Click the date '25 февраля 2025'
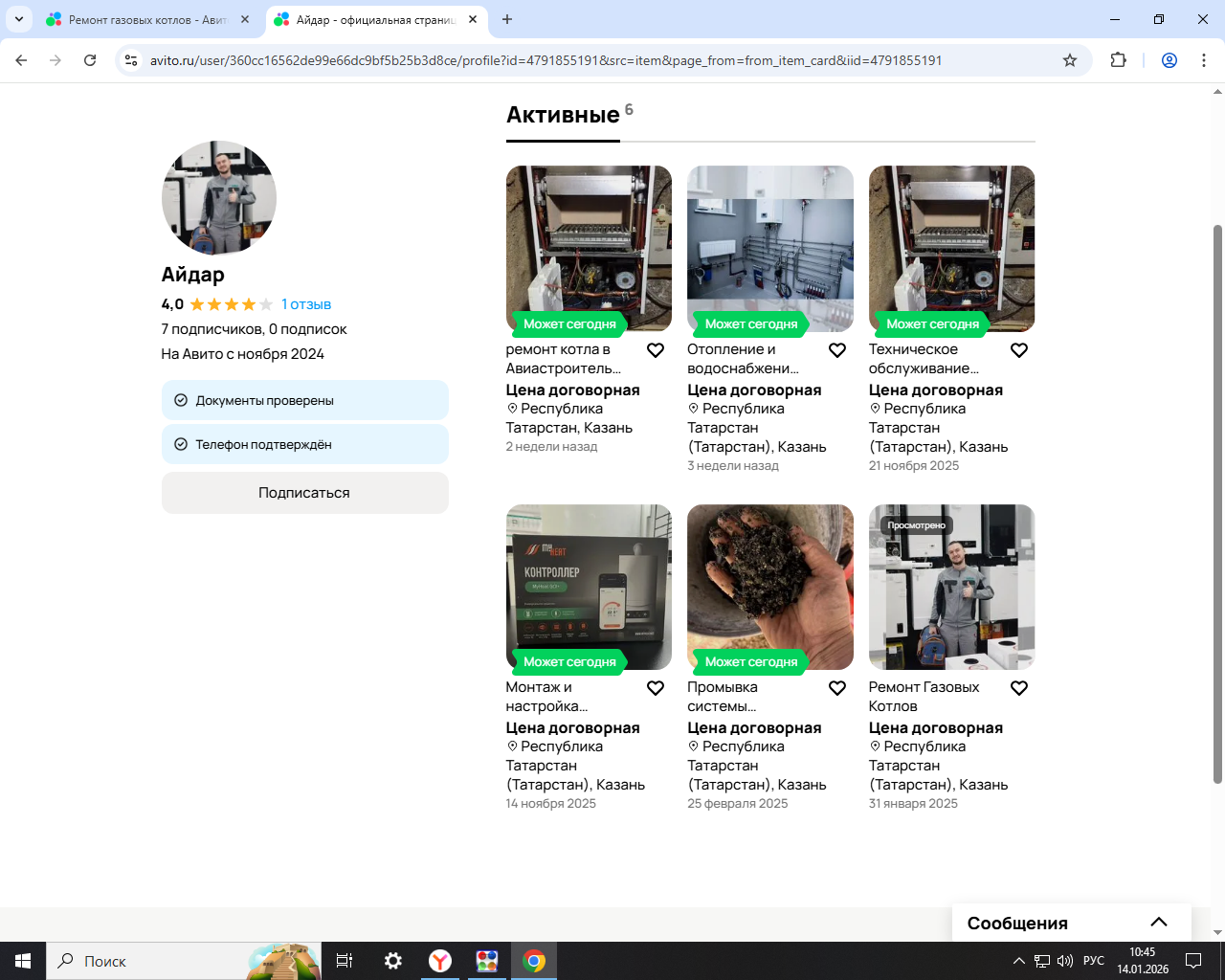Viewport: 1225px width, 980px height. point(738,804)
